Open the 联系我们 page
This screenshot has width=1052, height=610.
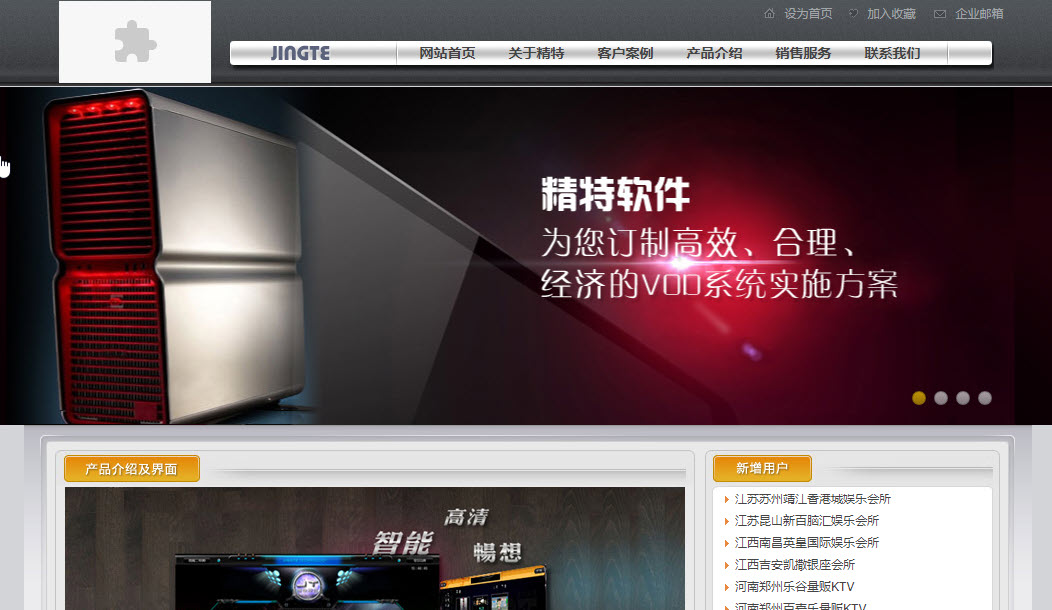coord(892,53)
